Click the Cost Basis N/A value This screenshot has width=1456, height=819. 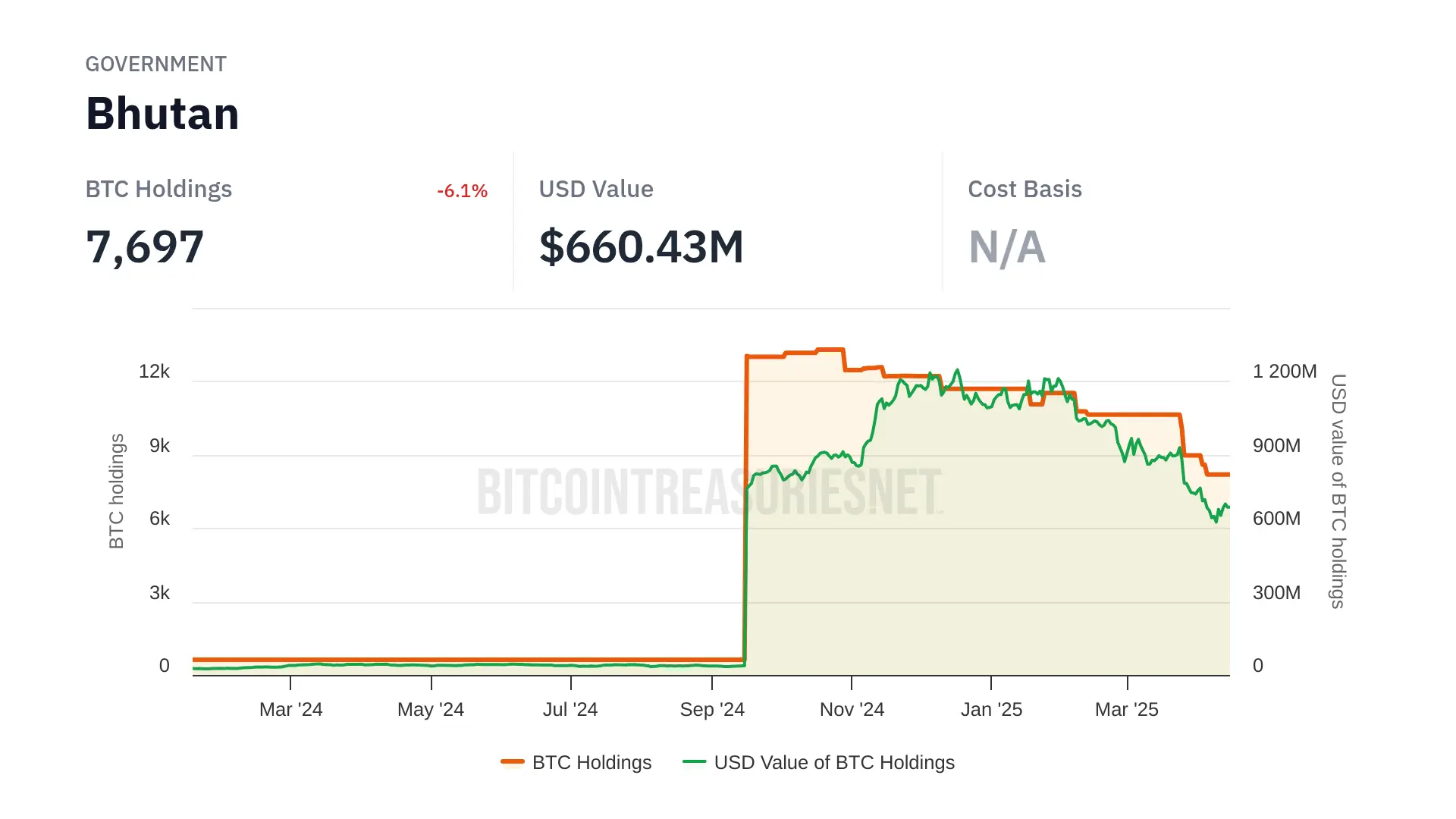pos(1006,247)
